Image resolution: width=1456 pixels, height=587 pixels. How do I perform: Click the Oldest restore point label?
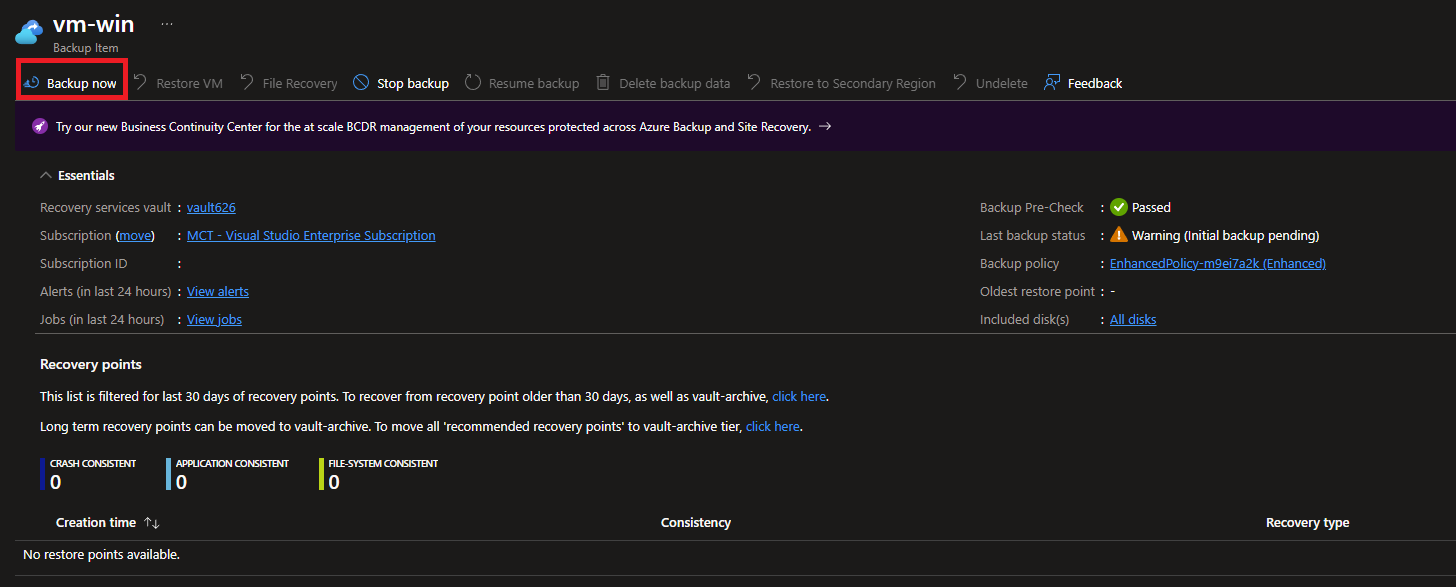pyautogui.click(x=1038, y=291)
